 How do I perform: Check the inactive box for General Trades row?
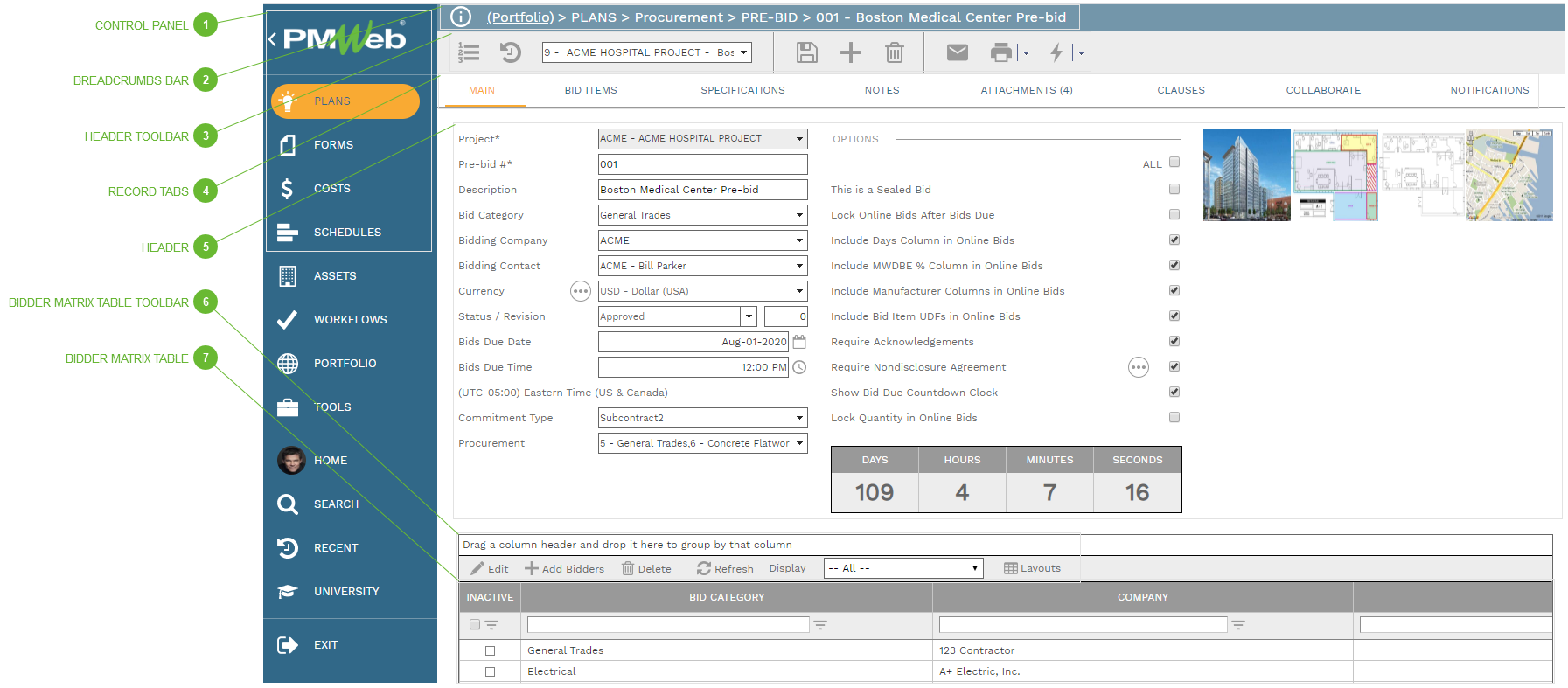490,650
